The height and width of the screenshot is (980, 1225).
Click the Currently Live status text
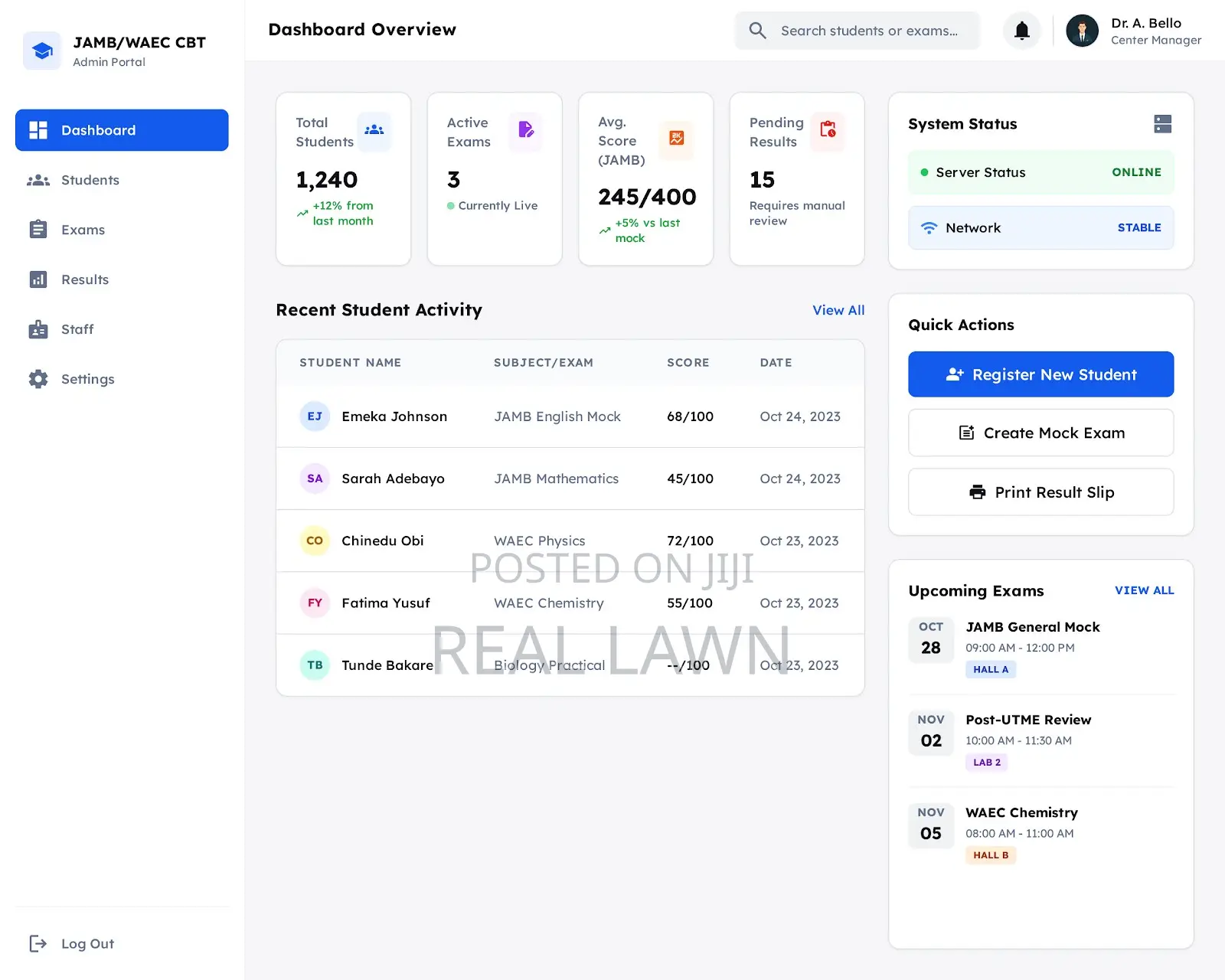pos(498,205)
